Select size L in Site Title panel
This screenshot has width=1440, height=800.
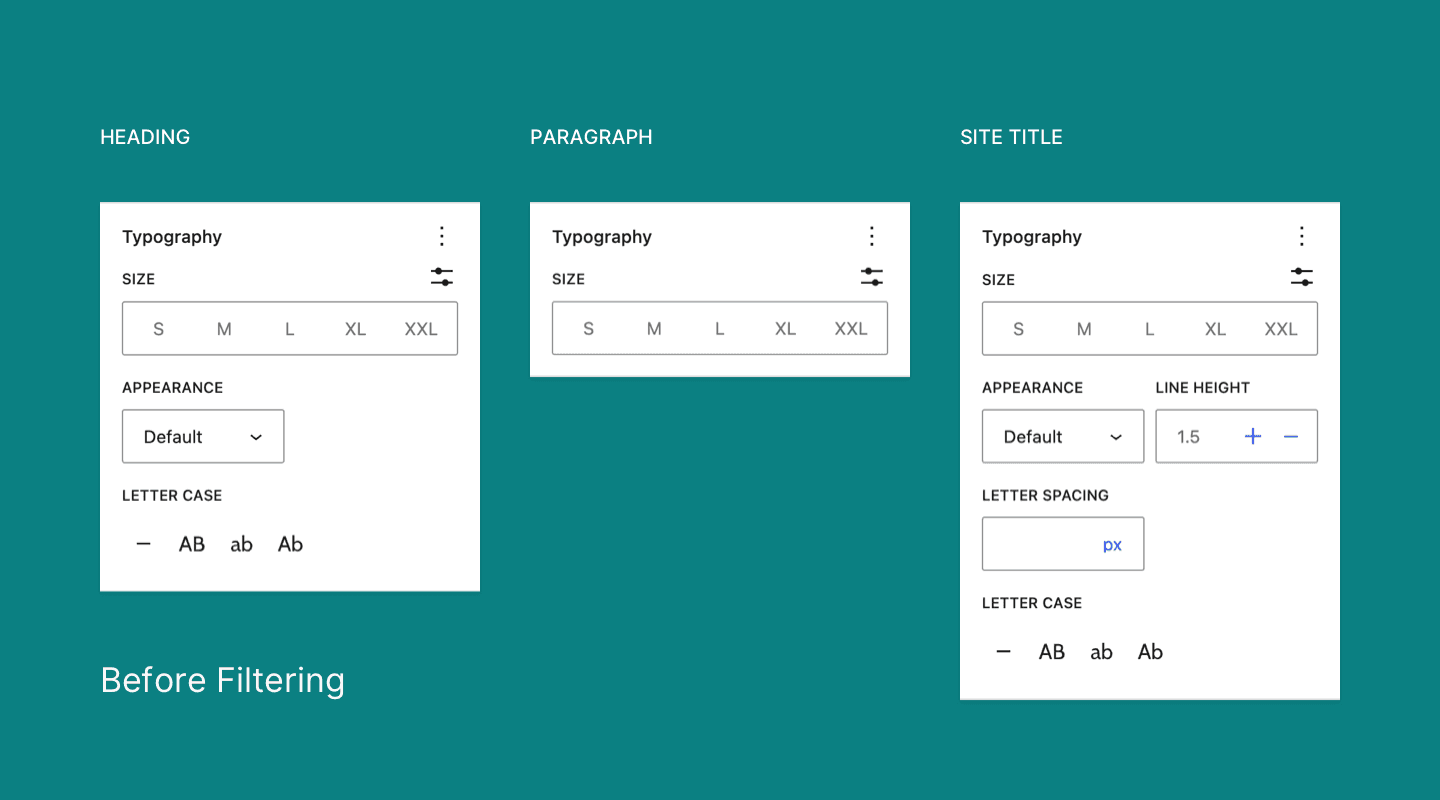pos(1150,329)
